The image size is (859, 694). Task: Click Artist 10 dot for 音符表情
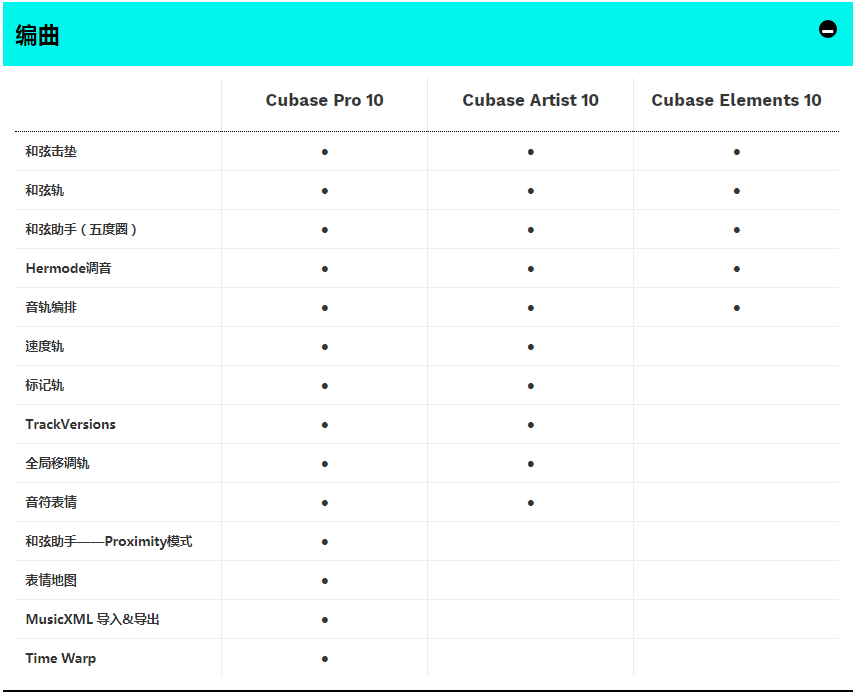[x=531, y=503]
